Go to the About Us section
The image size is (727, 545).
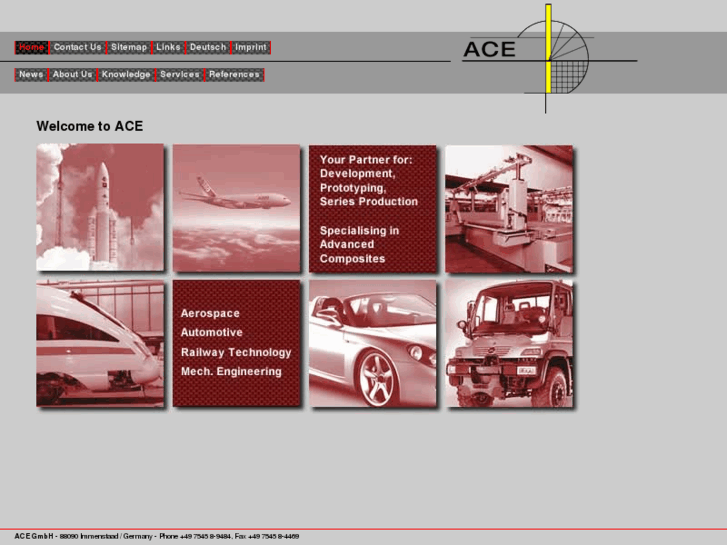click(72, 75)
